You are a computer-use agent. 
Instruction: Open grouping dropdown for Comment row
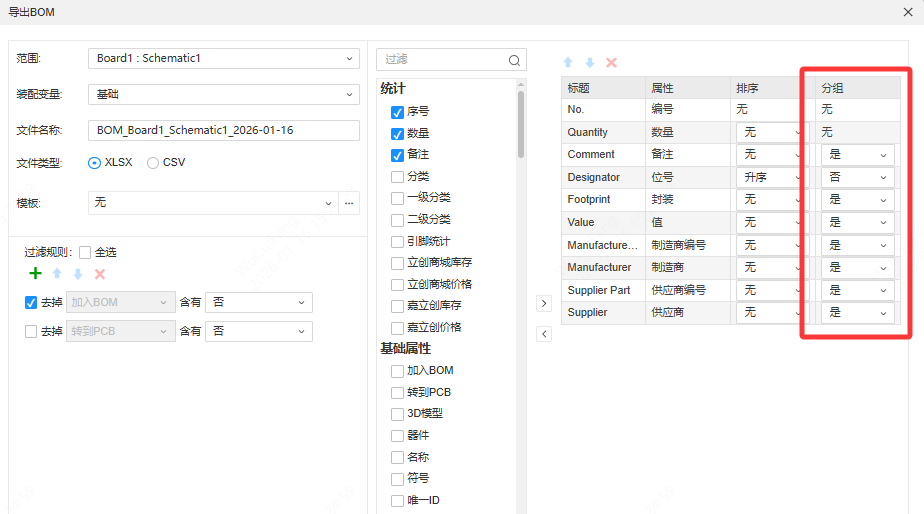857,155
